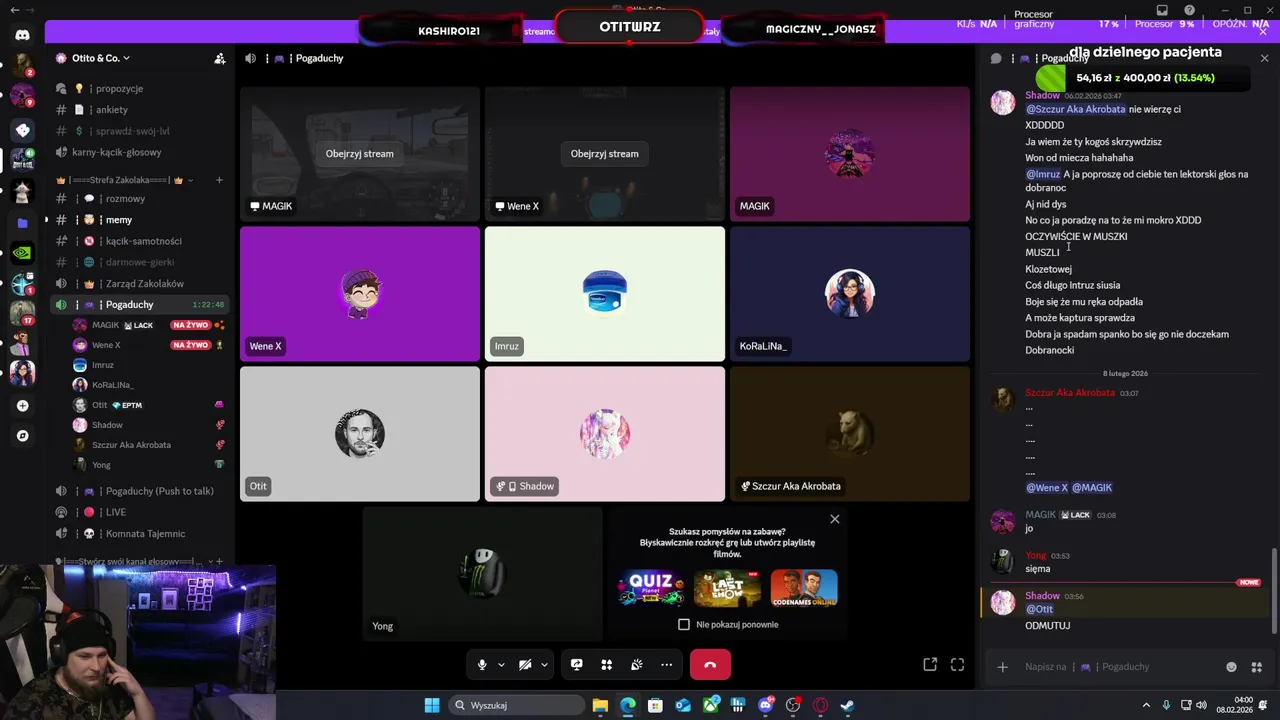Open soundboard in call controls
1280x720 pixels.
pyautogui.click(x=636, y=665)
